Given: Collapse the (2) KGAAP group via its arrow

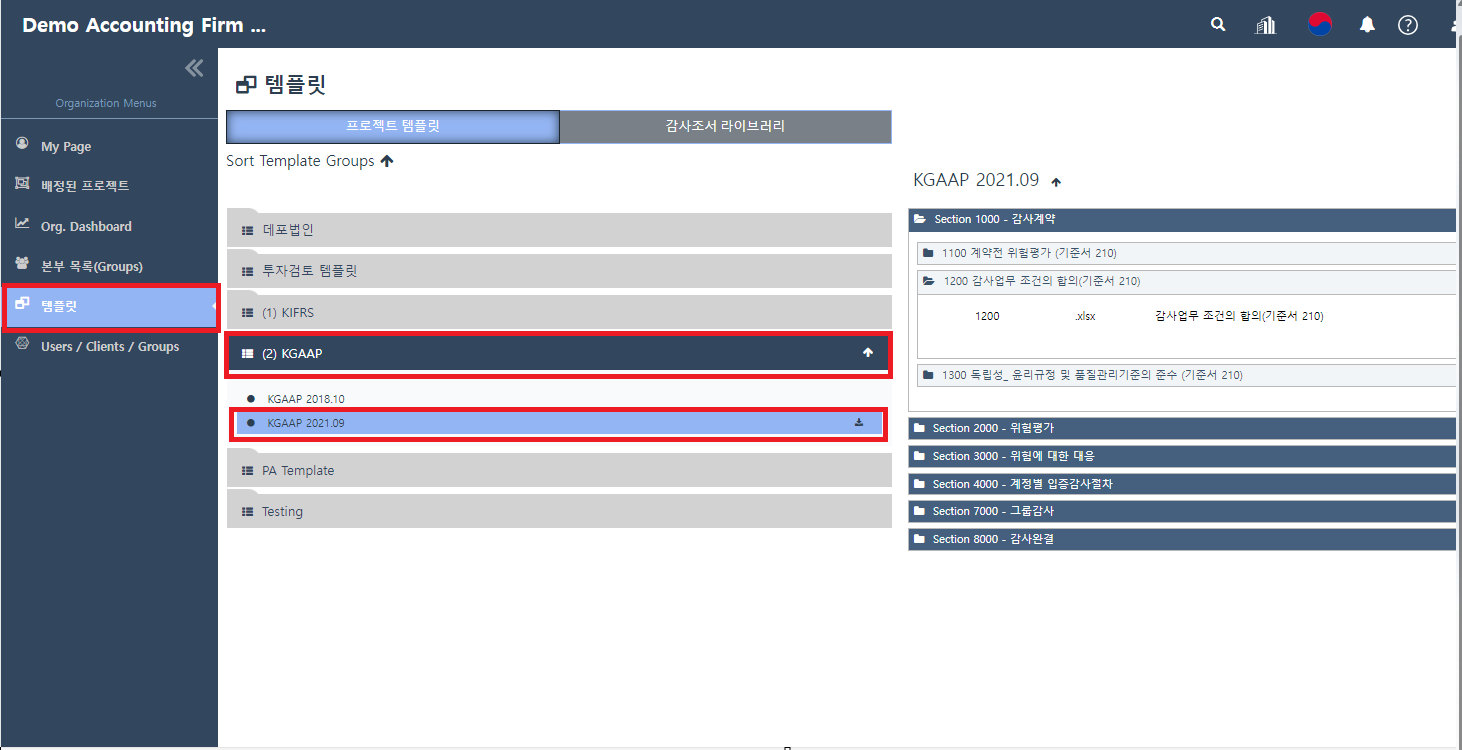Looking at the screenshot, I should click(867, 352).
